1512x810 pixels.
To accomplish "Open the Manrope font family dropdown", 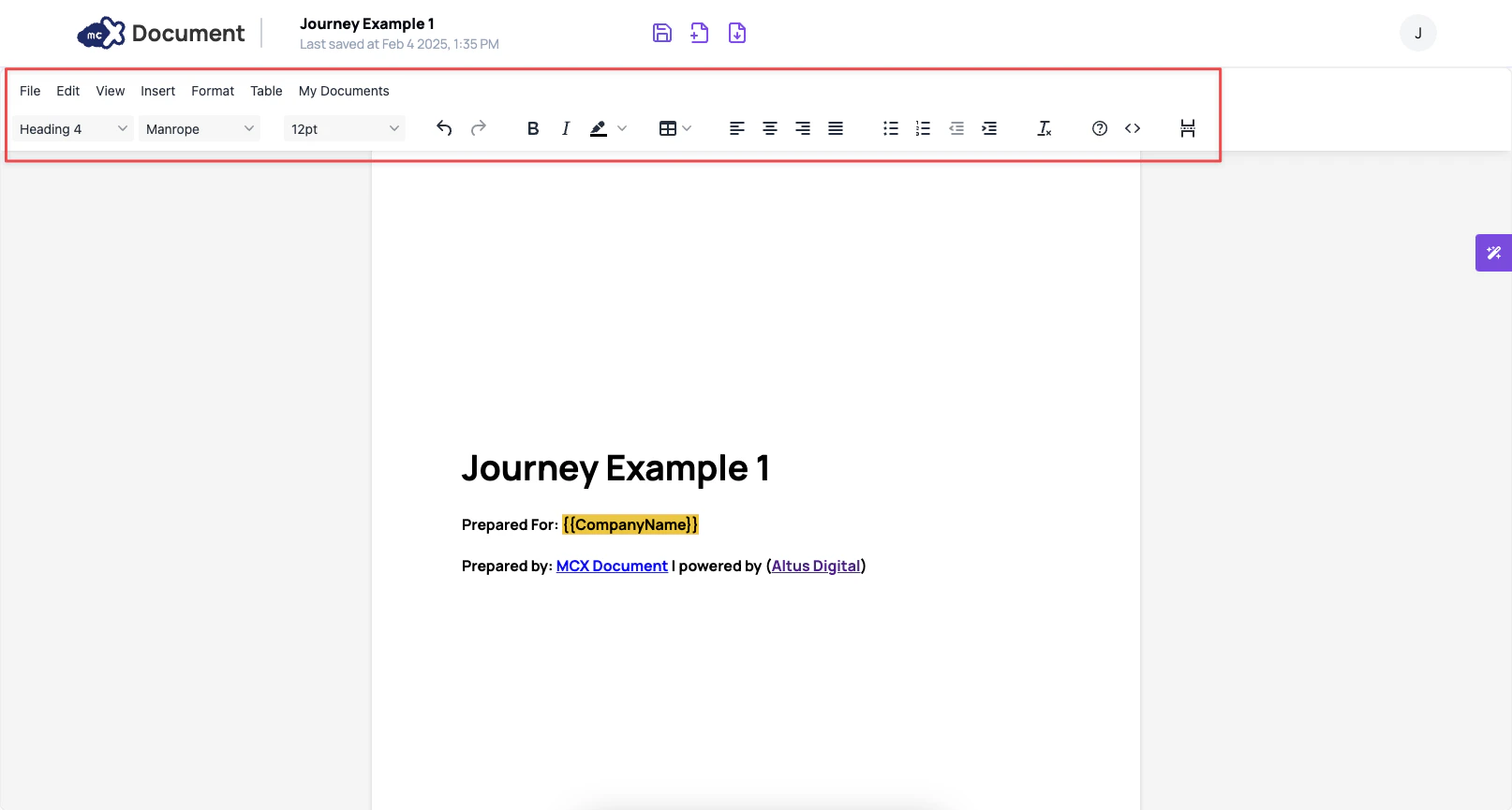I will pyautogui.click(x=200, y=129).
